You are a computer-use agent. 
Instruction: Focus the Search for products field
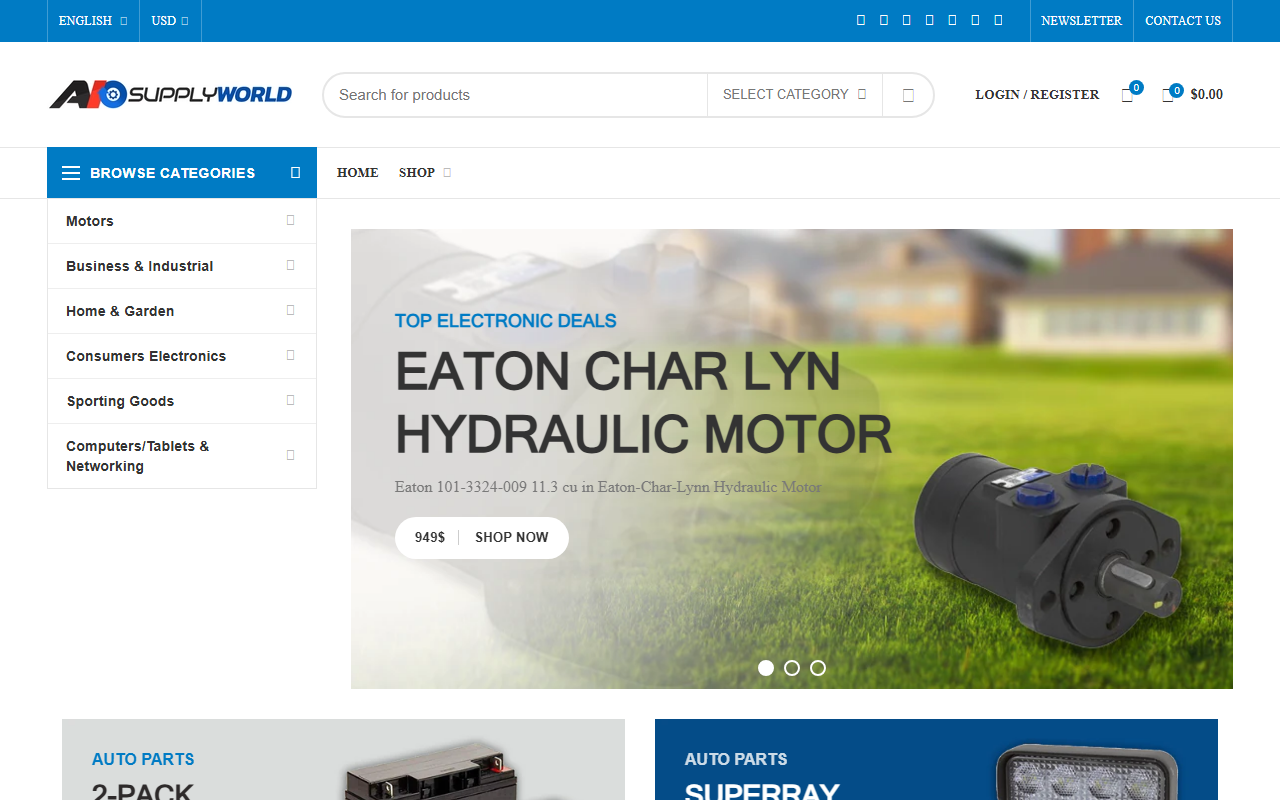[x=515, y=95]
